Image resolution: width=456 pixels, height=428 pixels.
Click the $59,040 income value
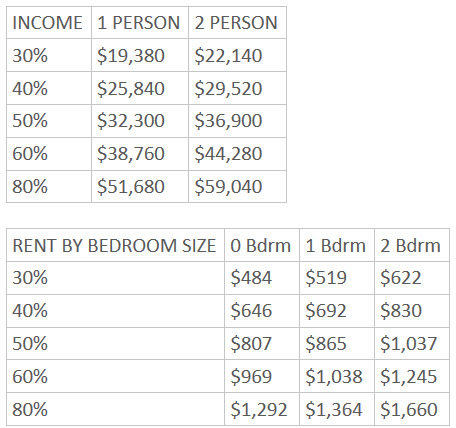click(228, 187)
